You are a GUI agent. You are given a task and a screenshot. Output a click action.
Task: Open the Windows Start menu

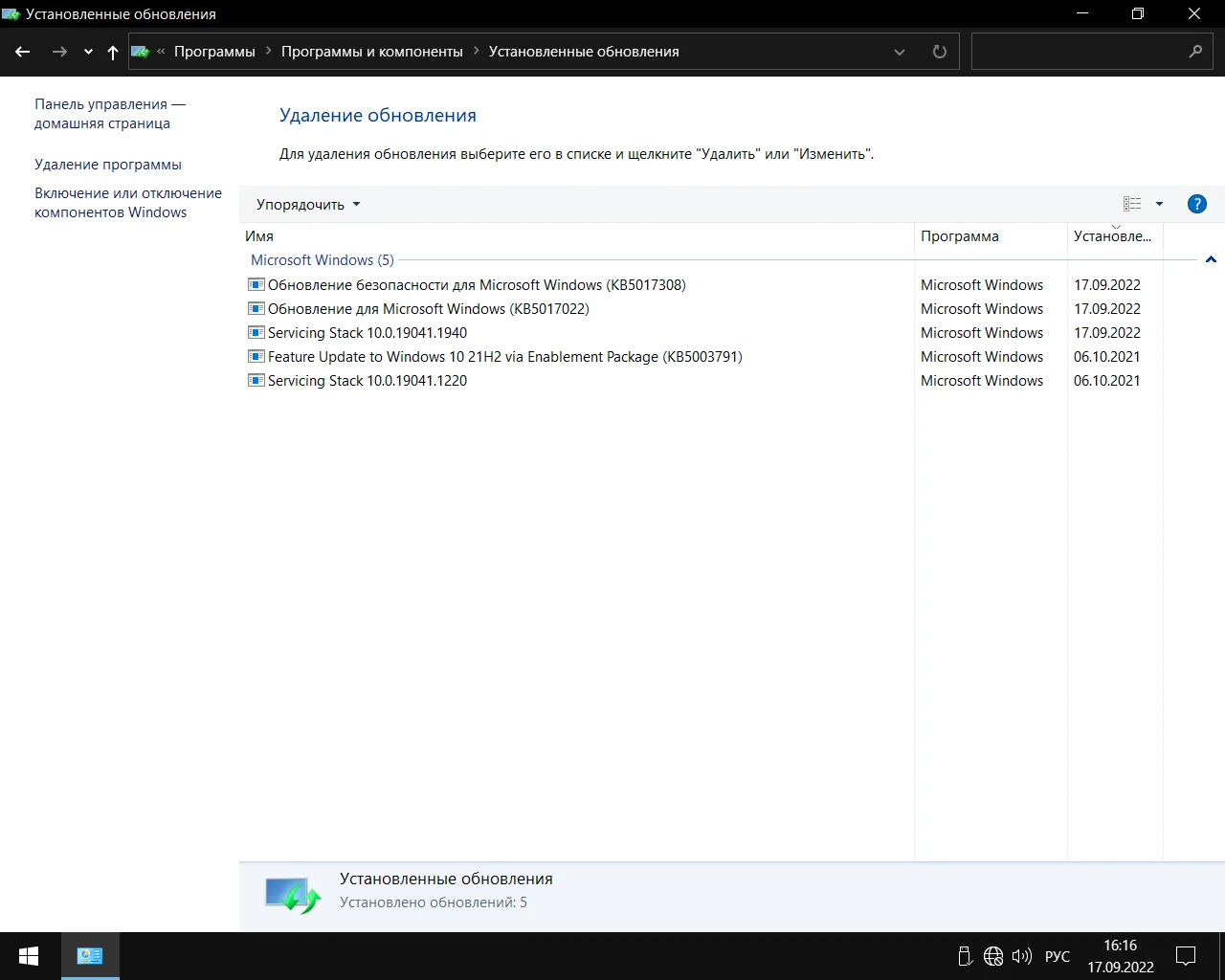29,956
